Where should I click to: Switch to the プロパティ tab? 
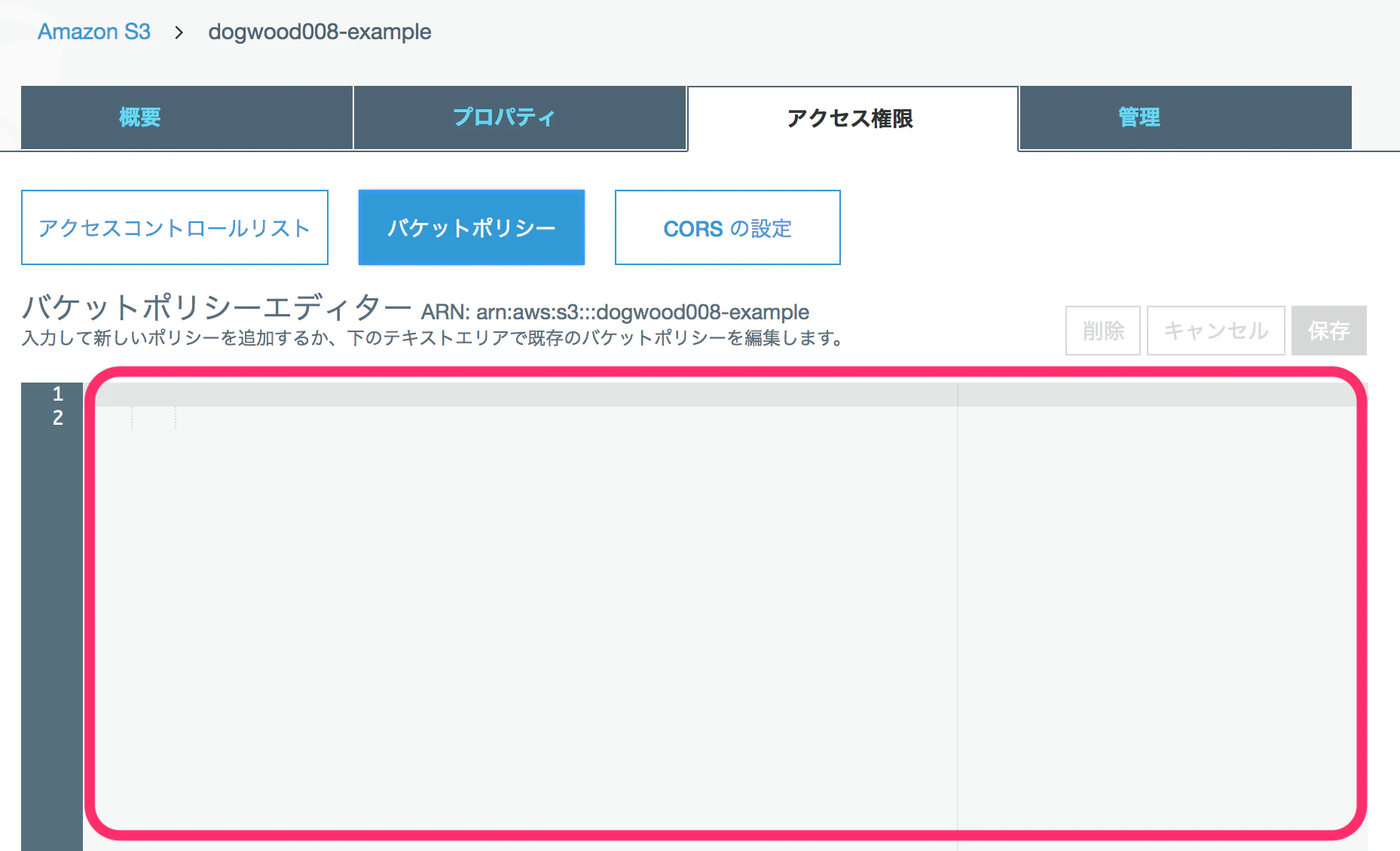click(x=520, y=117)
